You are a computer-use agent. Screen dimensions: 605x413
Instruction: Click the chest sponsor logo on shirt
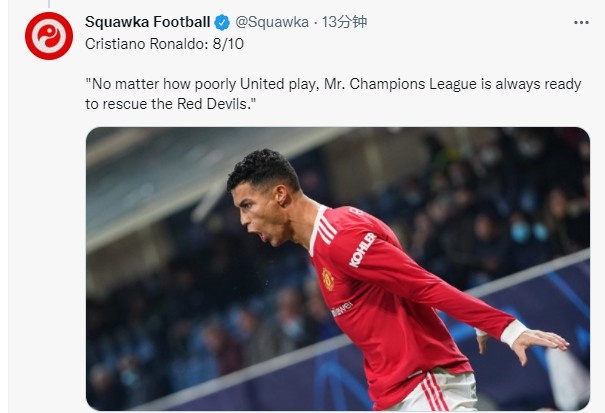coord(342,309)
